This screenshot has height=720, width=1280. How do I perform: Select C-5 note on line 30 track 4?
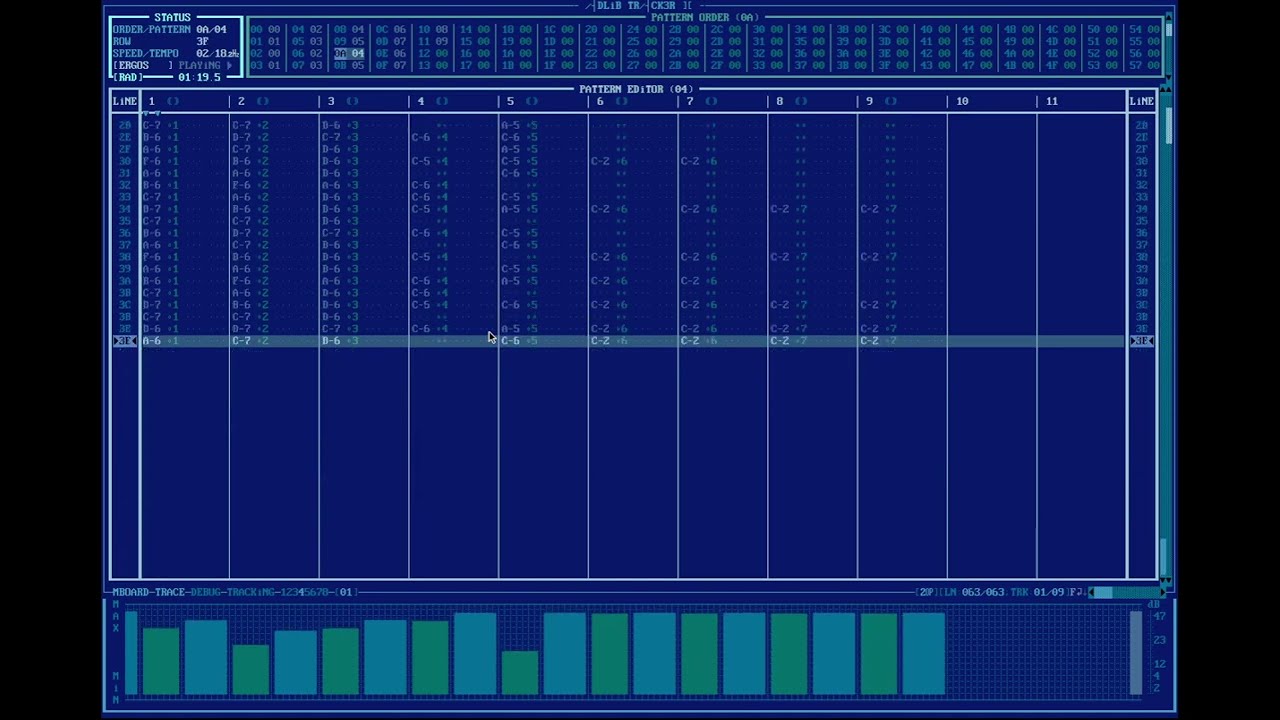point(422,161)
